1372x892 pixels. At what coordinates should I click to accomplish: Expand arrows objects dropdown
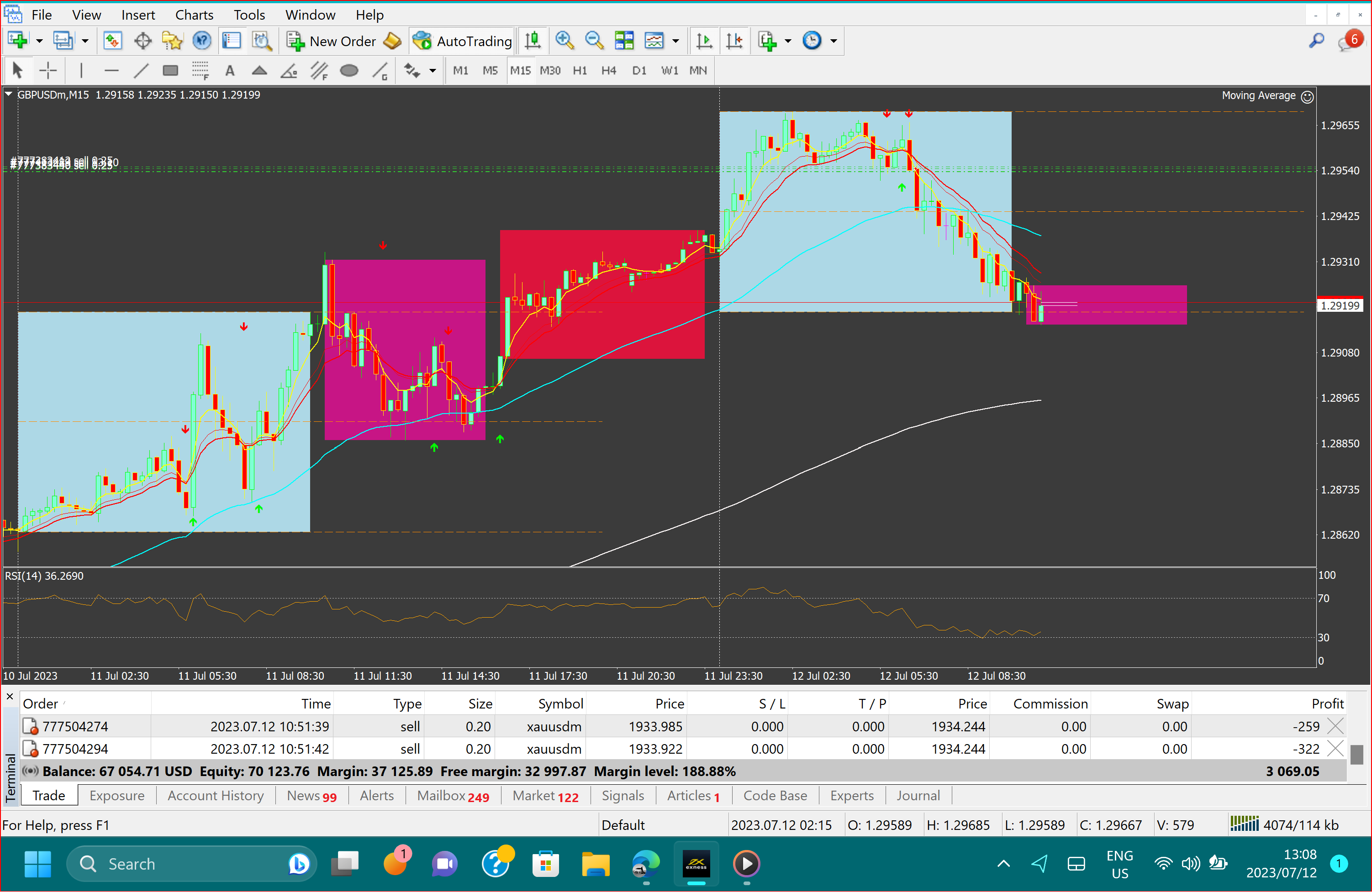[x=433, y=71]
